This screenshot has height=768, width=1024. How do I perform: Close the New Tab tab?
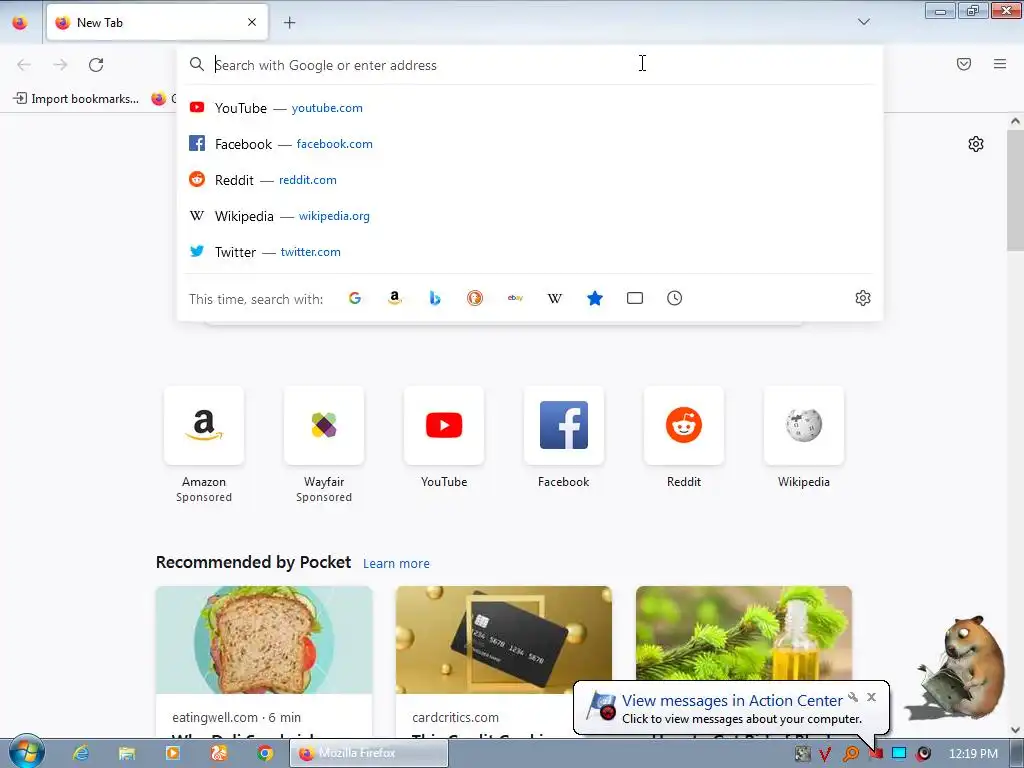pyautogui.click(x=252, y=22)
